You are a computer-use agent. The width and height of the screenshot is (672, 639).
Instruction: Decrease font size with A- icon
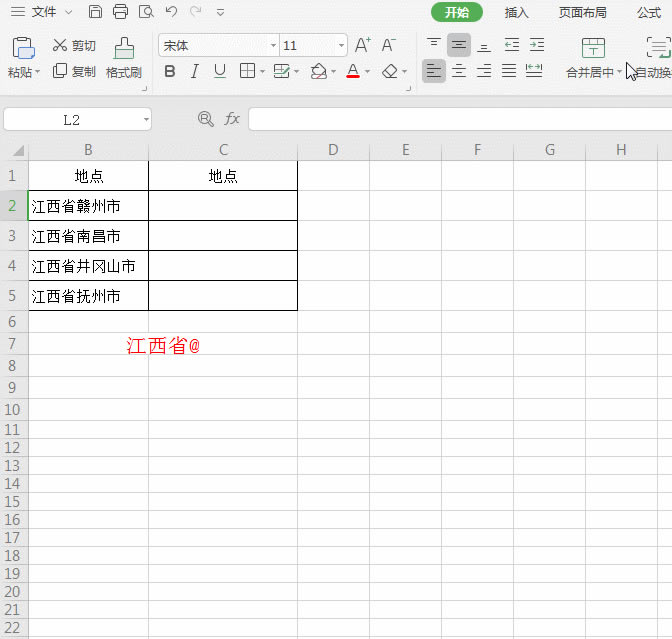click(388, 45)
